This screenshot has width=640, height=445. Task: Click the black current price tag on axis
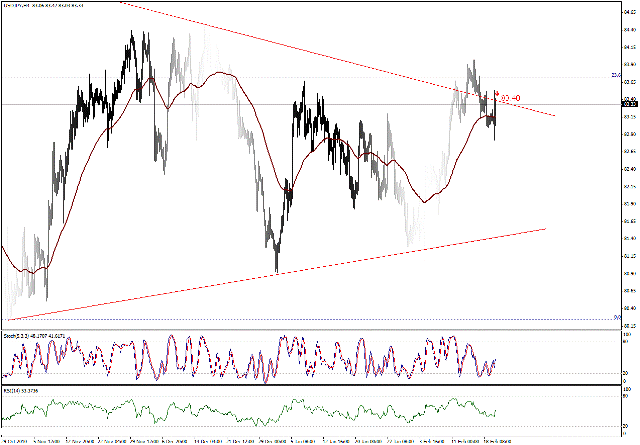tap(629, 104)
